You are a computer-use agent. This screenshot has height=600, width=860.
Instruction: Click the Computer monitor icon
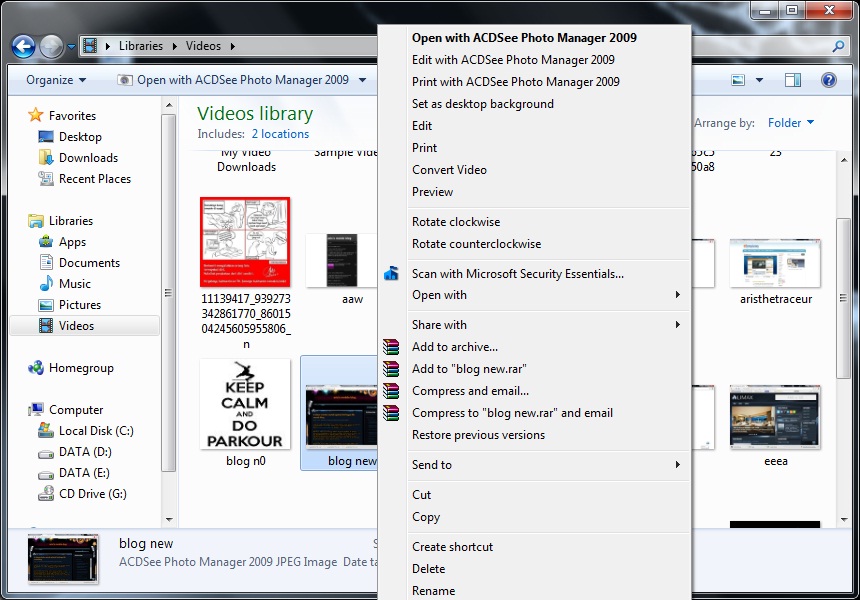(36, 409)
